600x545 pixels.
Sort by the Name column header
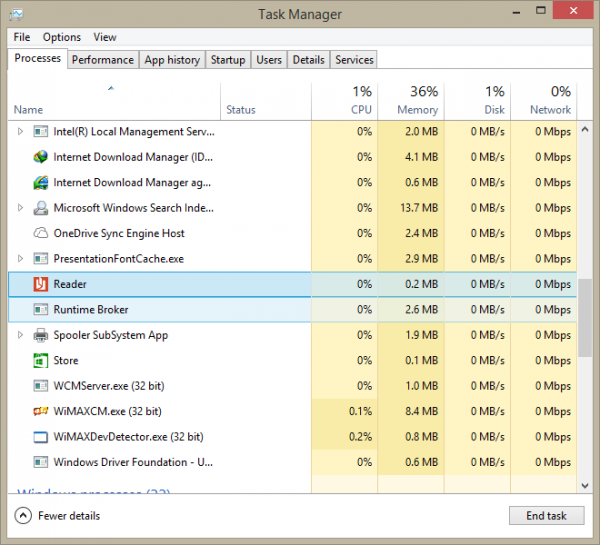click(114, 102)
